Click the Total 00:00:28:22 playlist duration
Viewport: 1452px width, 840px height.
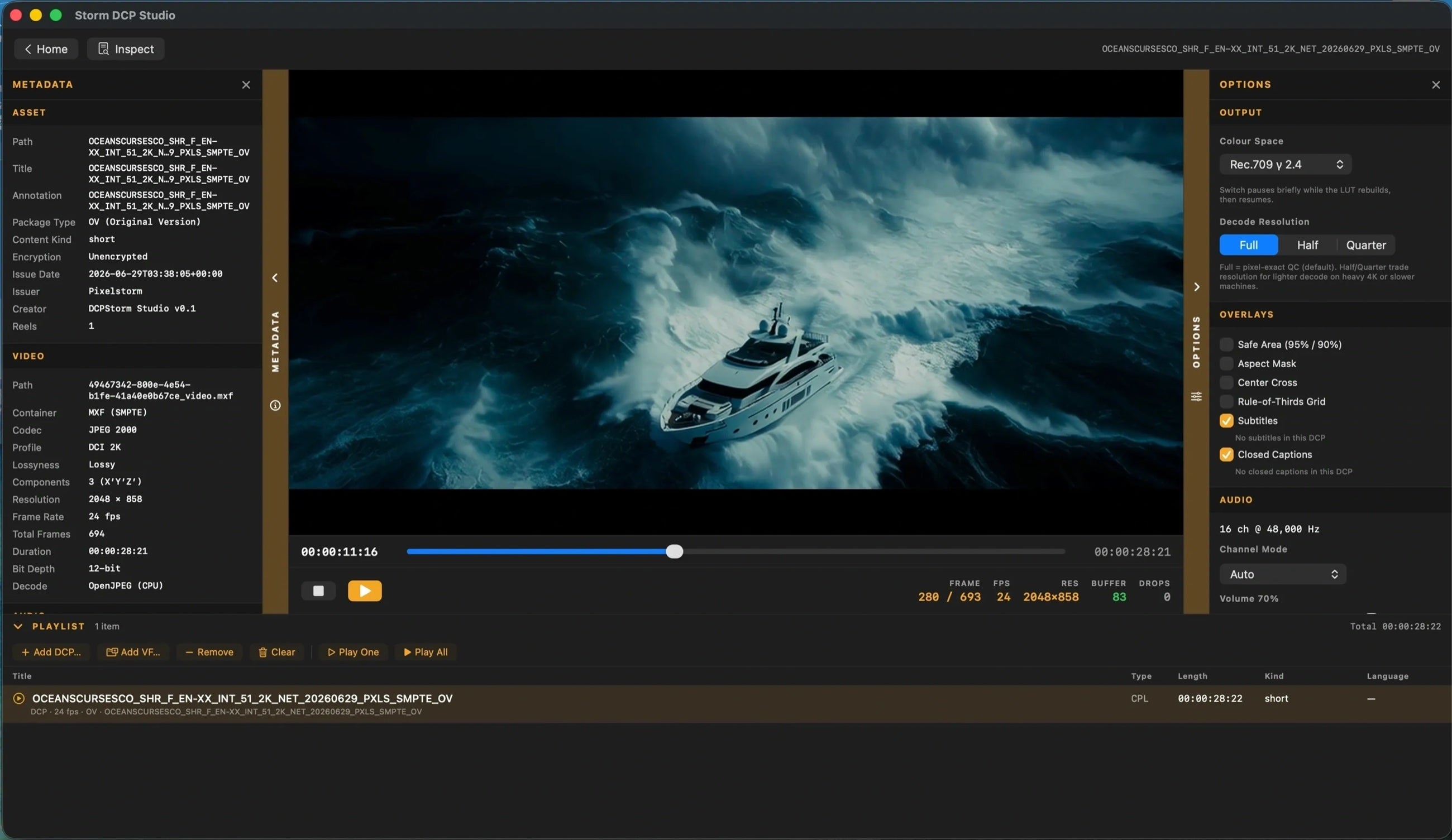(x=1395, y=626)
